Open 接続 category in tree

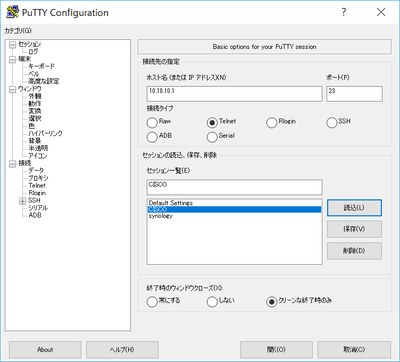[25, 163]
